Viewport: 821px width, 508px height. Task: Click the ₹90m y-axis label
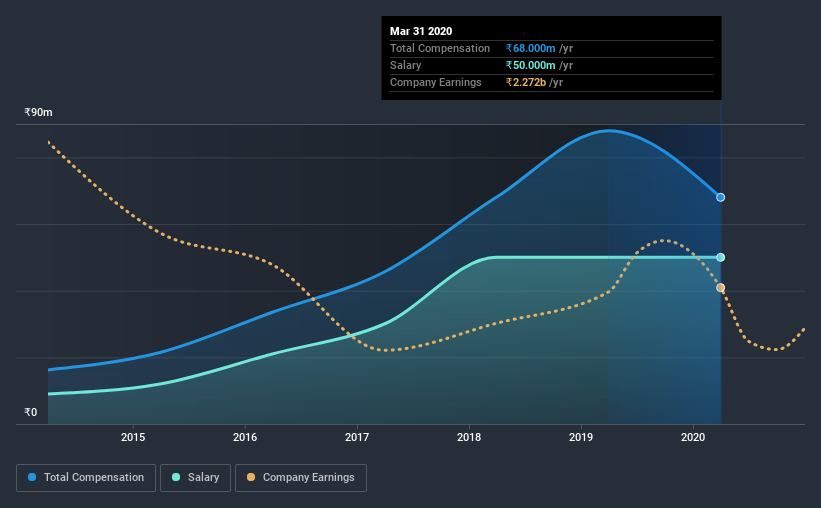[38, 113]
